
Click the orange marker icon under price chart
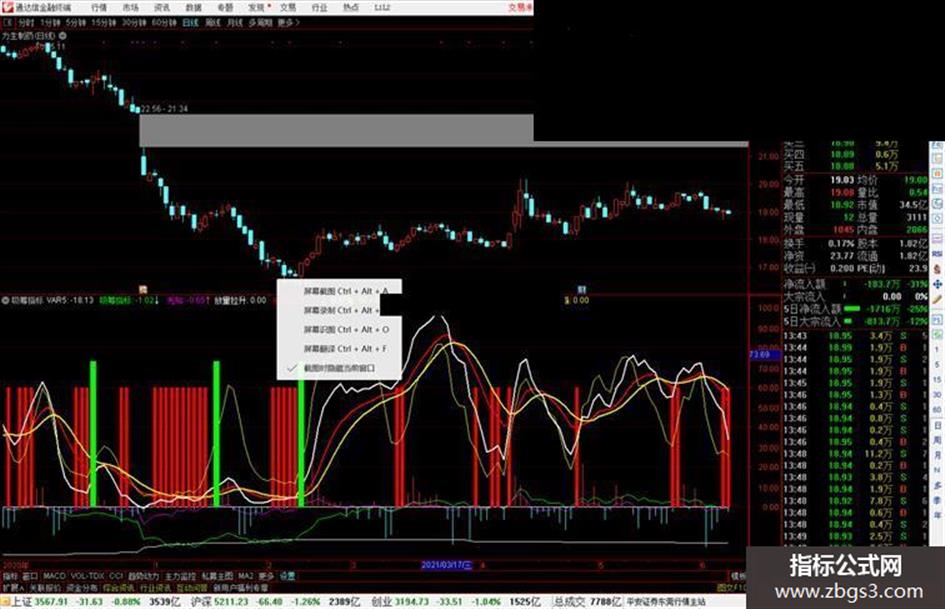tap(143, 290)
